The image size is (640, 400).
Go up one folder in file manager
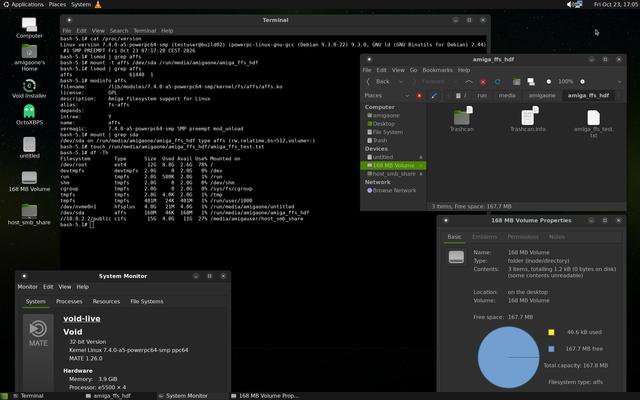[x=469, y=82]
